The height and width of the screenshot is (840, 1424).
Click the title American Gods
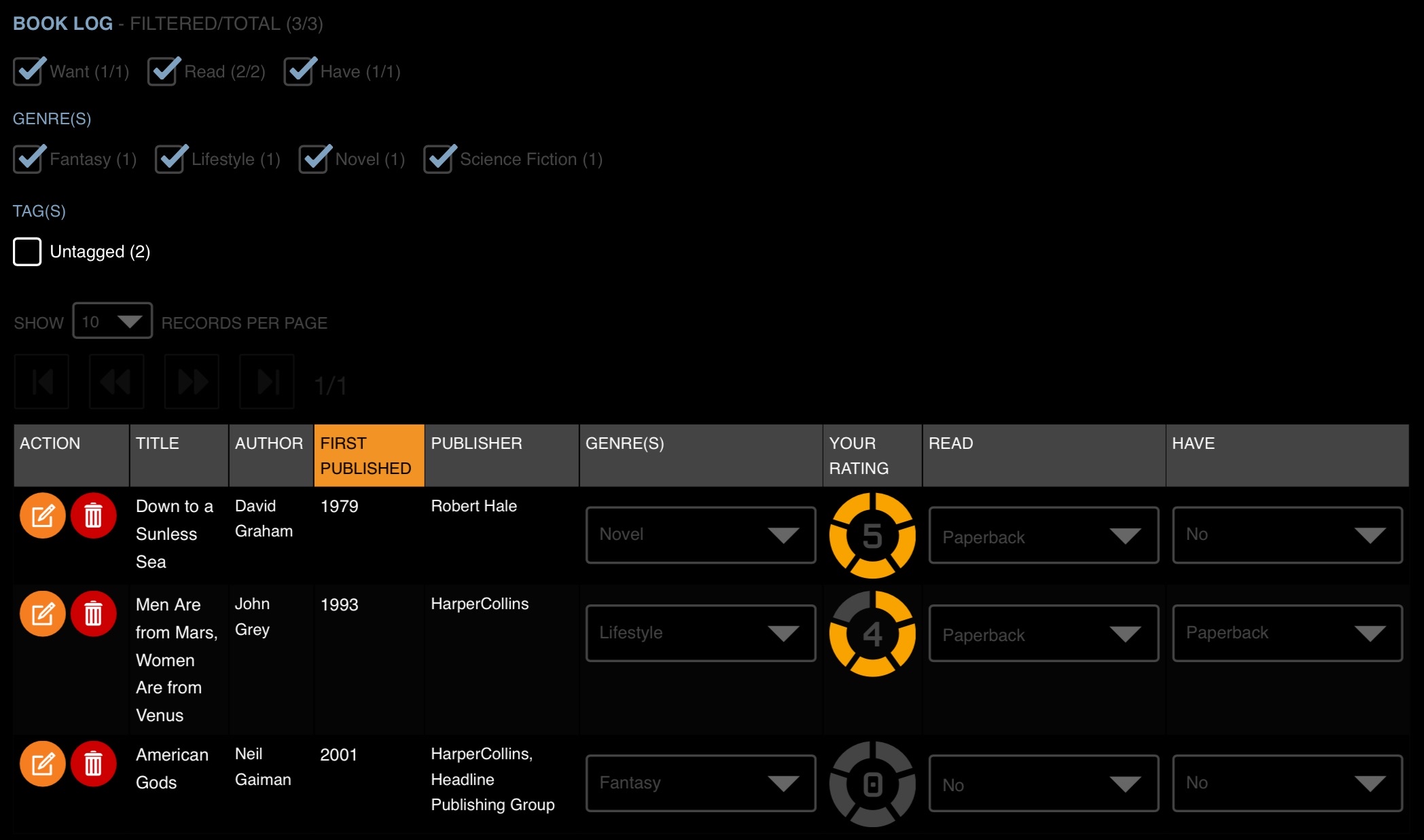172,768
